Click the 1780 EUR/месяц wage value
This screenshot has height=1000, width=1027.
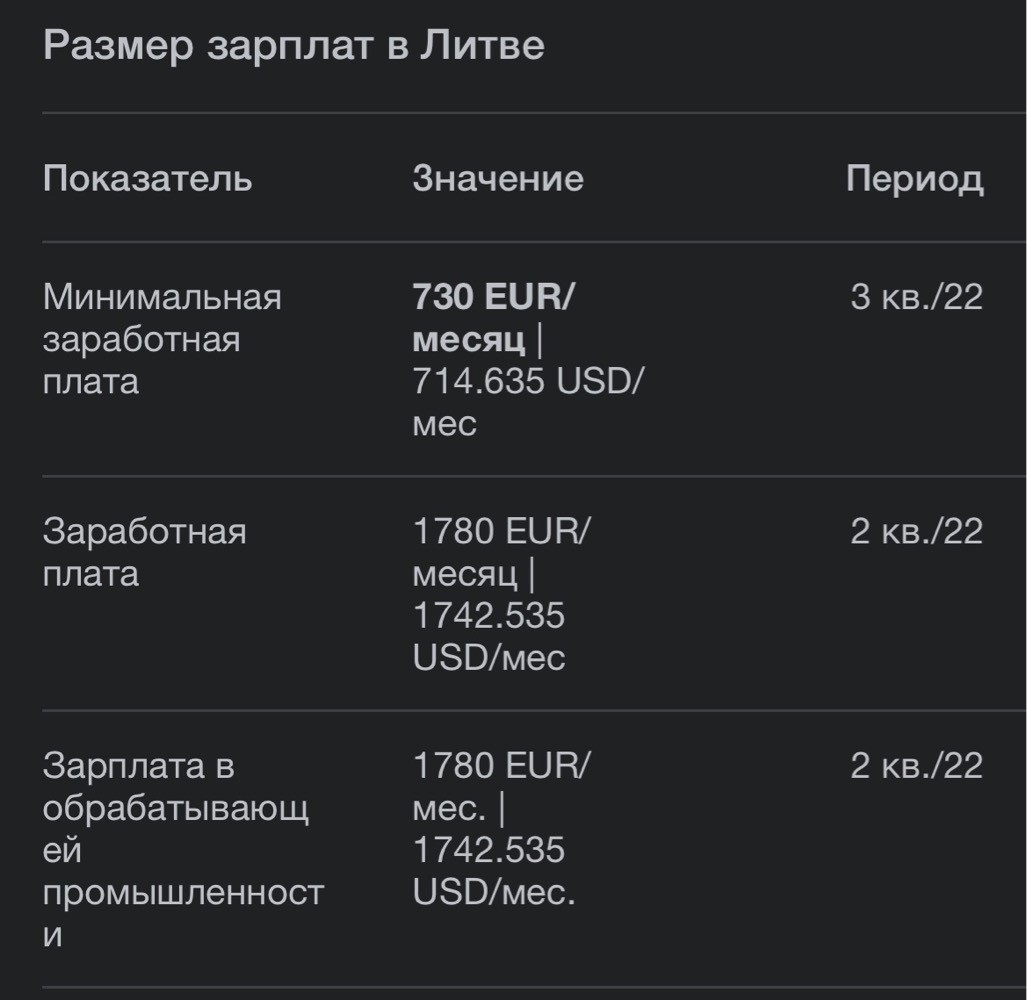(501, 552)
